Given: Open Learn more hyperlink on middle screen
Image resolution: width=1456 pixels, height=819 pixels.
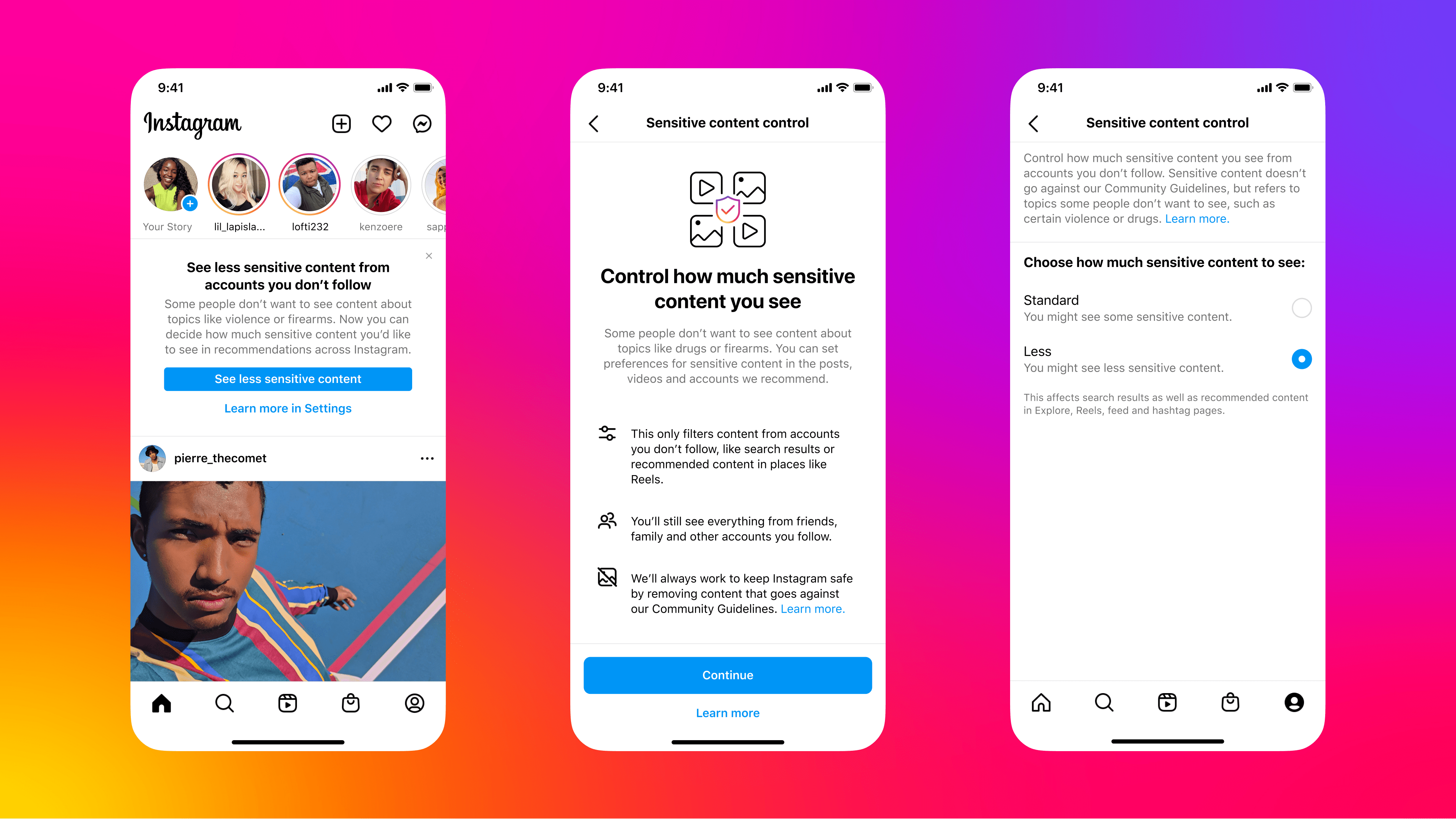Looking at the screenshot, I should (727, 713).
